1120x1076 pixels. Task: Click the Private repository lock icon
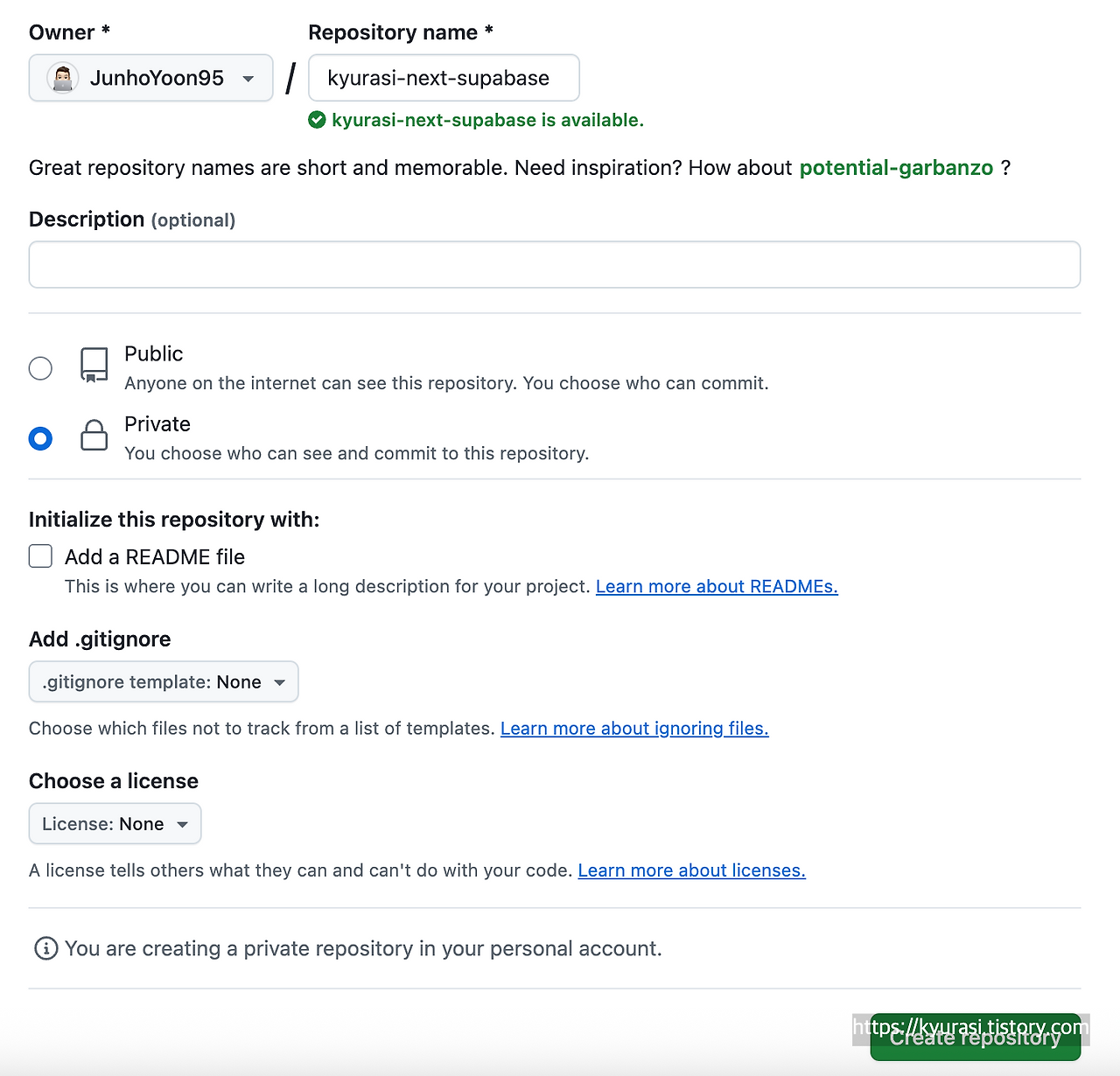(94, 435)
